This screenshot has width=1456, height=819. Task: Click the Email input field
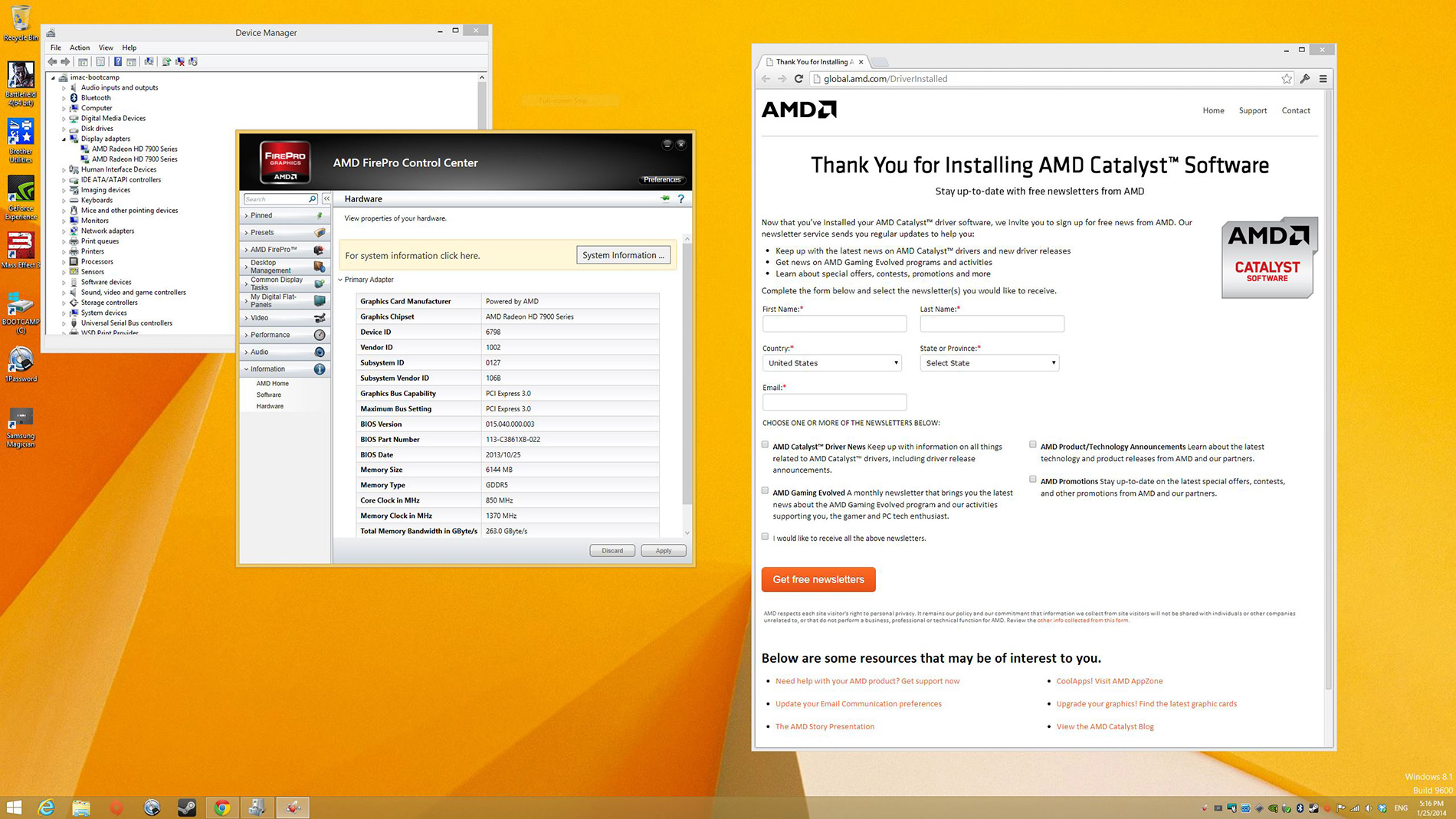click(835, 401)
